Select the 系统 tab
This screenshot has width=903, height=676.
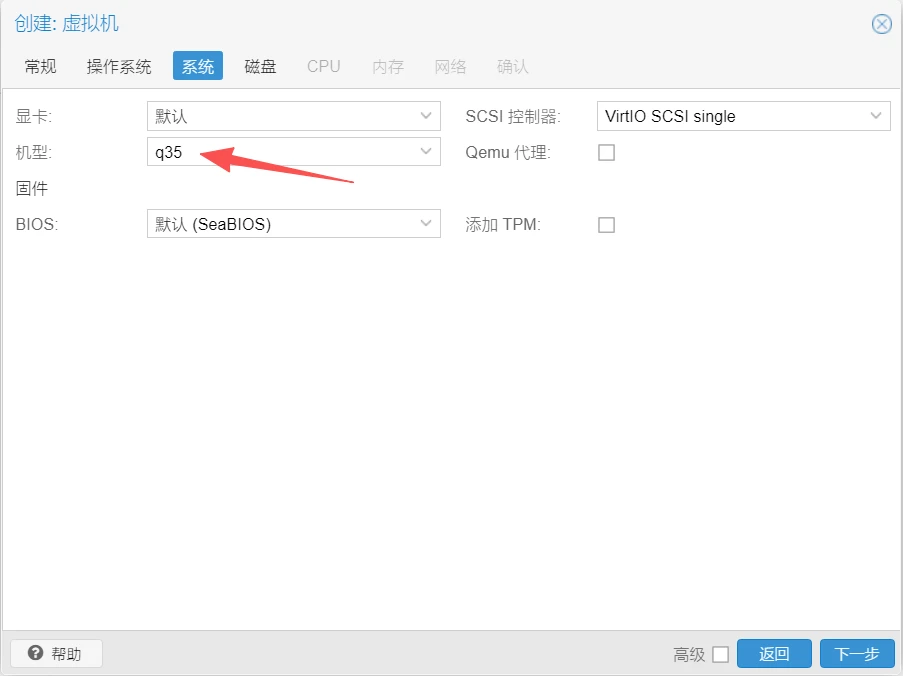197,67
